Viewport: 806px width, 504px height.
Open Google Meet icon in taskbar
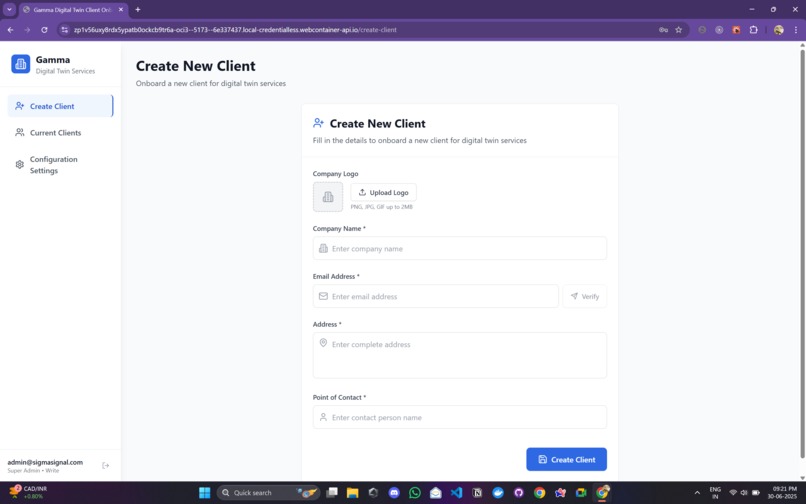point(581,493)
